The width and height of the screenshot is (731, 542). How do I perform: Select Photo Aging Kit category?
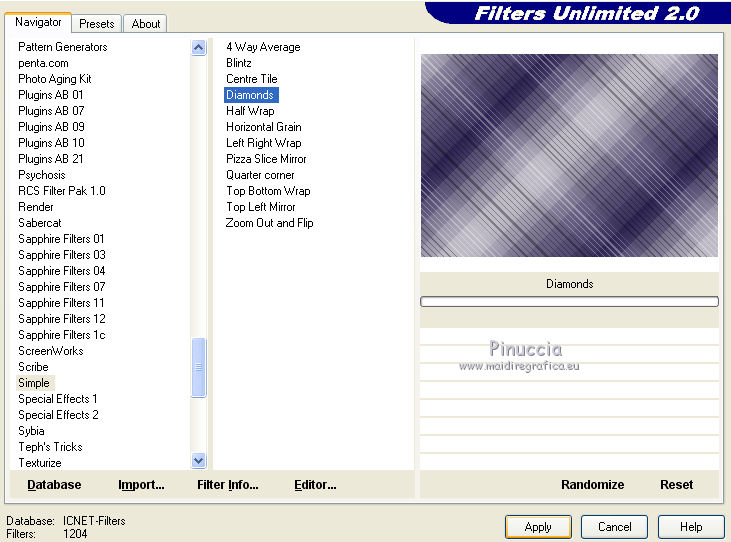point(55,79)
